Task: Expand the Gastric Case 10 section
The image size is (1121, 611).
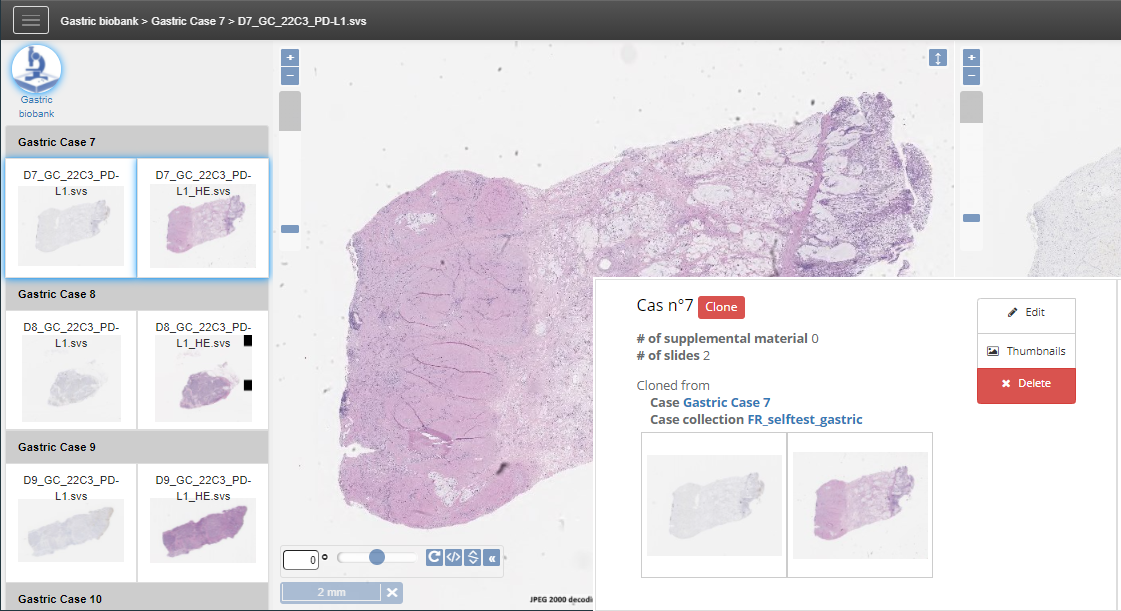Action: [x=137, y=599]
